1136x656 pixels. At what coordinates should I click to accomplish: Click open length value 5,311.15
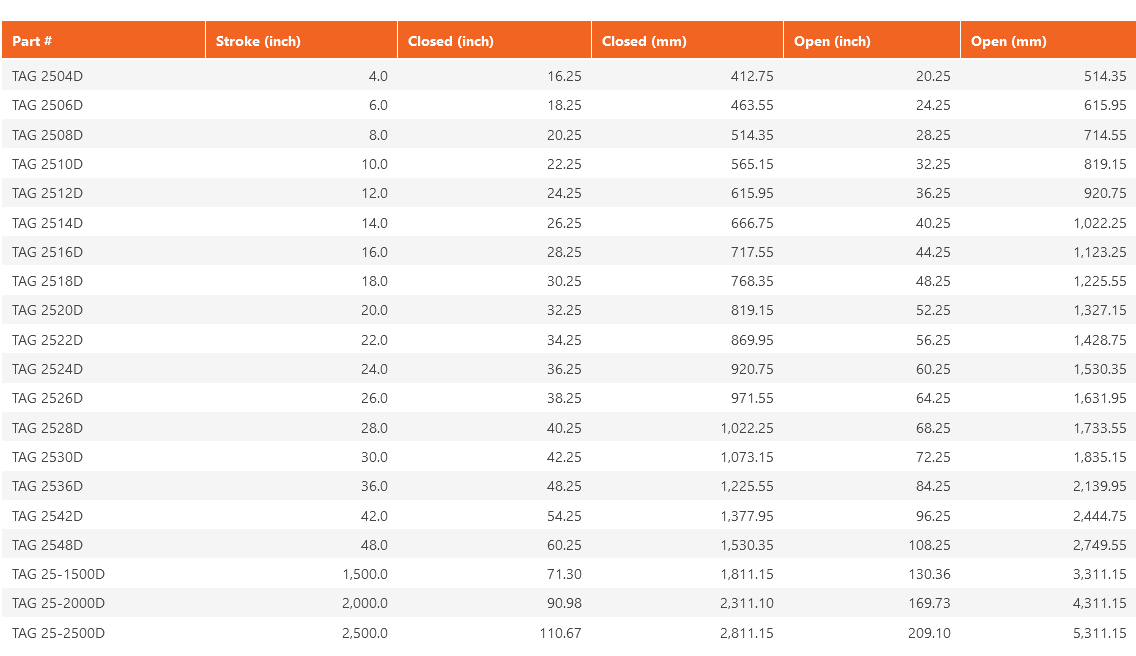(1100, 633)
